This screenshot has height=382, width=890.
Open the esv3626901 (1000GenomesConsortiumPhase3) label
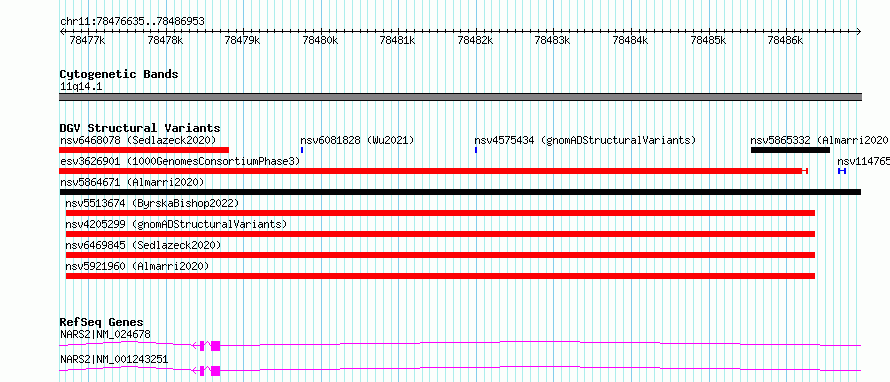tap(180, 161)
